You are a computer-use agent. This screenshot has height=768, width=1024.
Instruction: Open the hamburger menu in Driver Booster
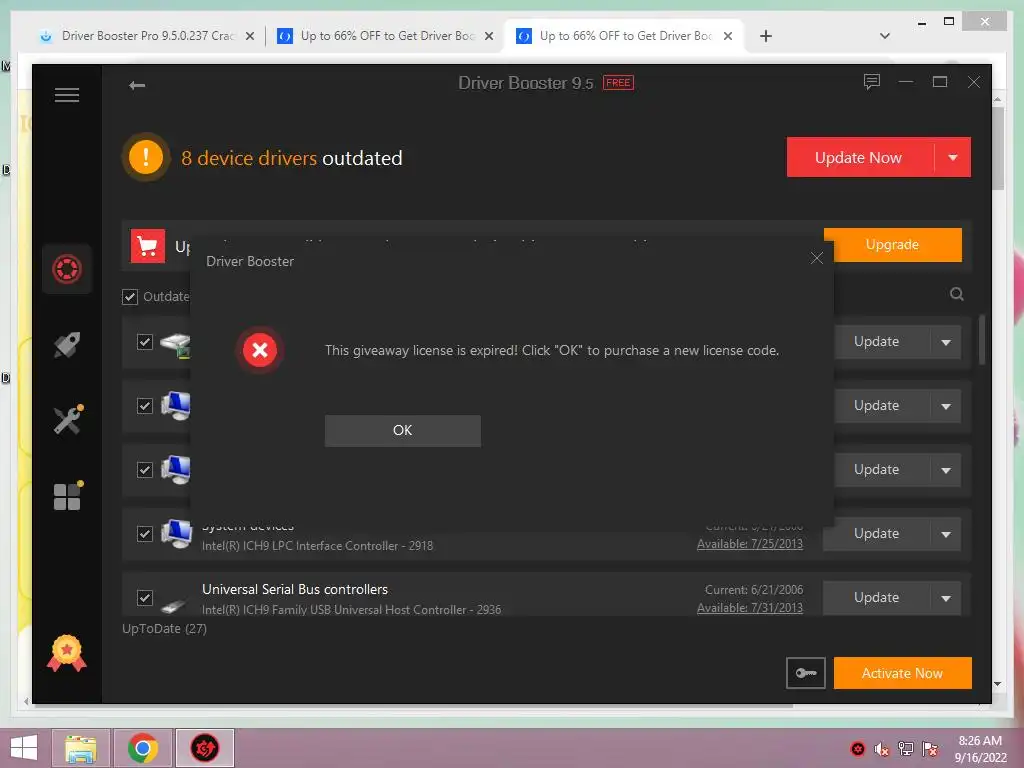click(67, 95)
